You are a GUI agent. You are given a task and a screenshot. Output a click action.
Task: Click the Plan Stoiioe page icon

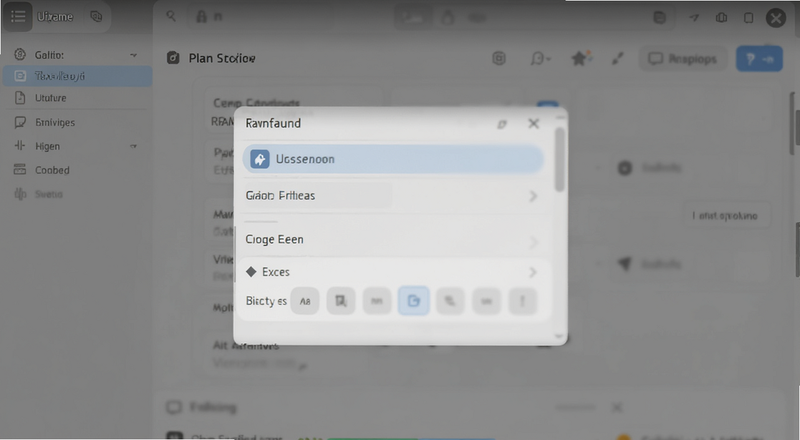point(173,58)
